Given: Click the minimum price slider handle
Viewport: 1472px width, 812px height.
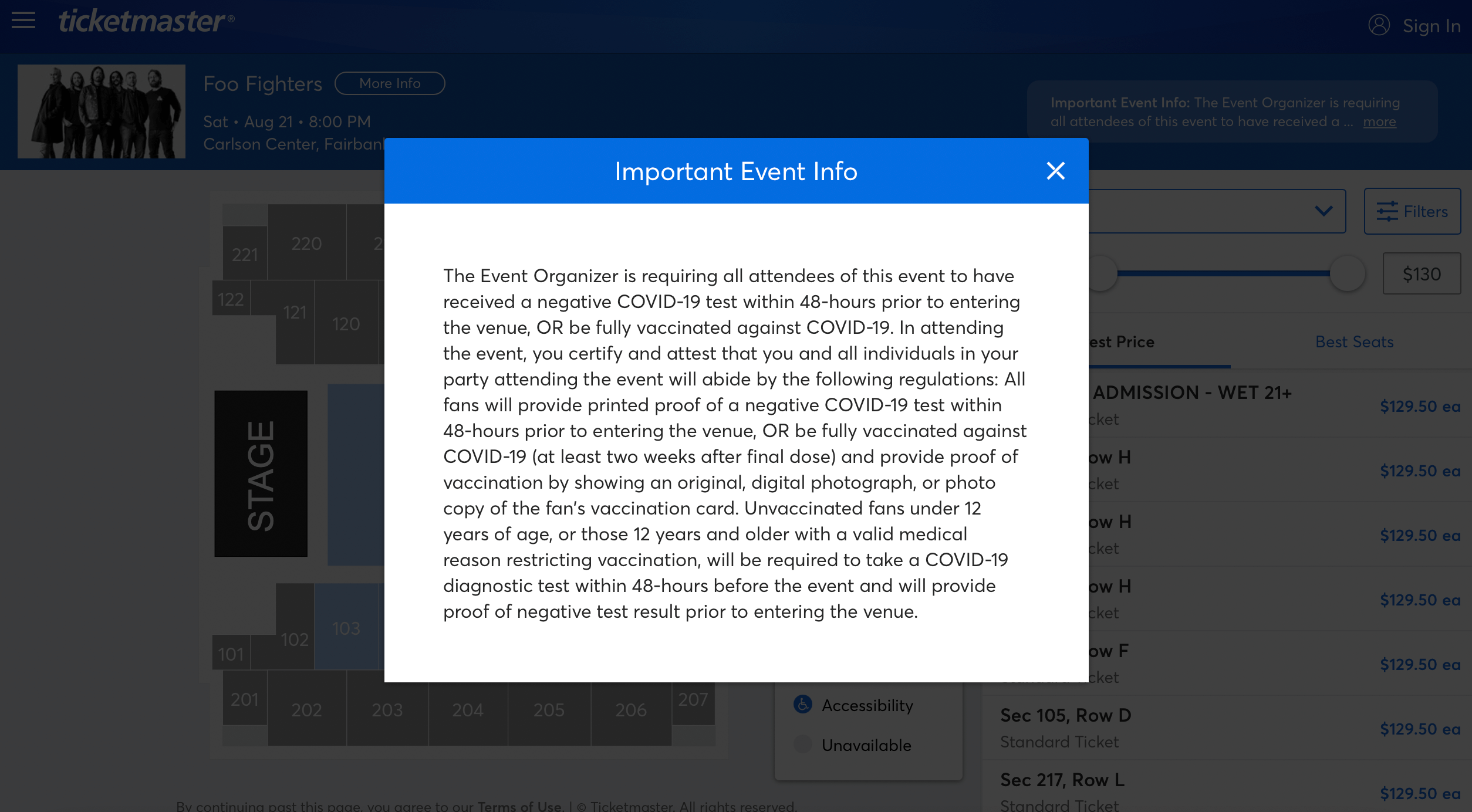Looking at the screenshot, I should point(1102,273).
